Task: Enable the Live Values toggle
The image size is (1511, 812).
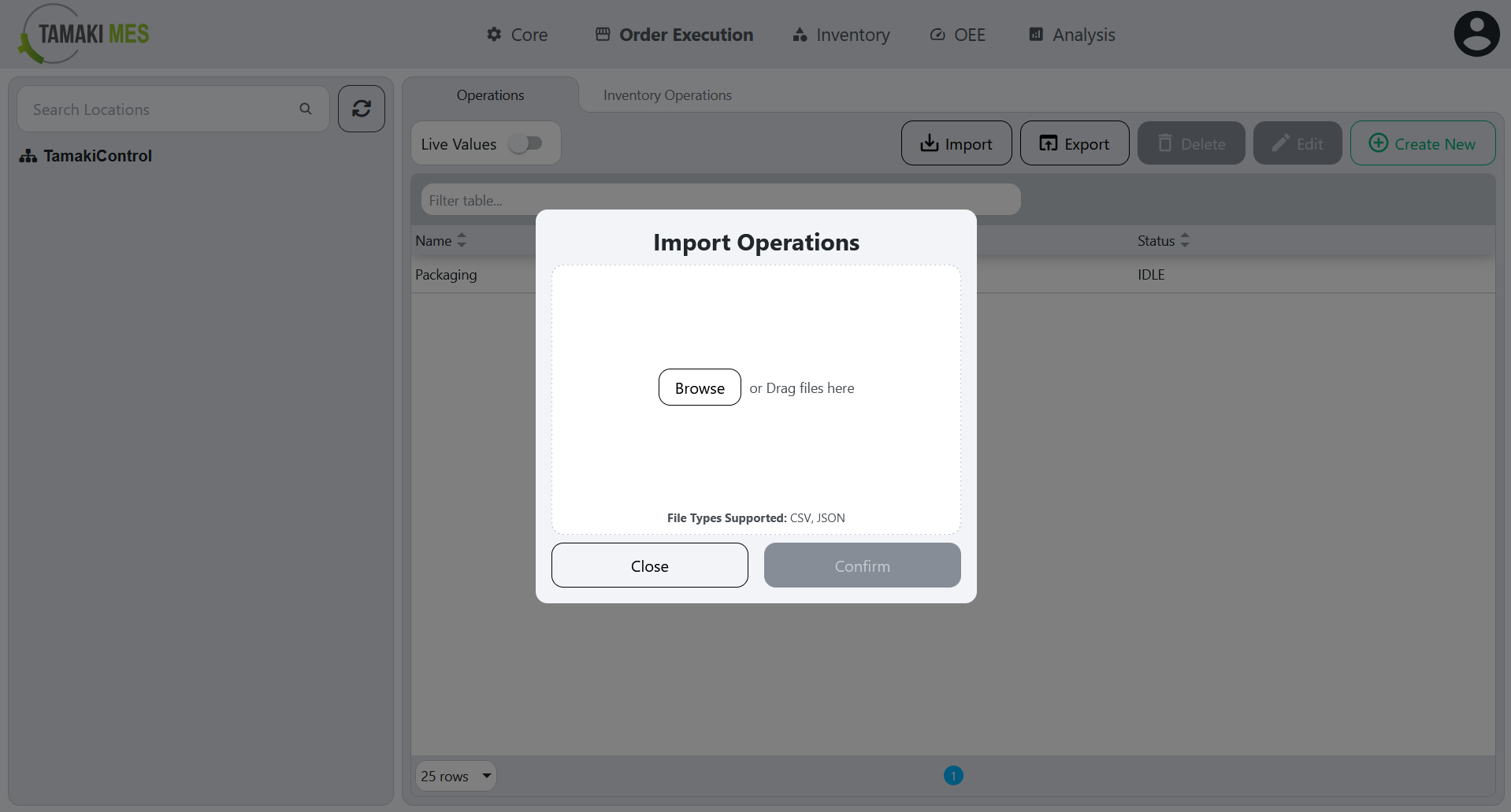Action: [527, 143]
